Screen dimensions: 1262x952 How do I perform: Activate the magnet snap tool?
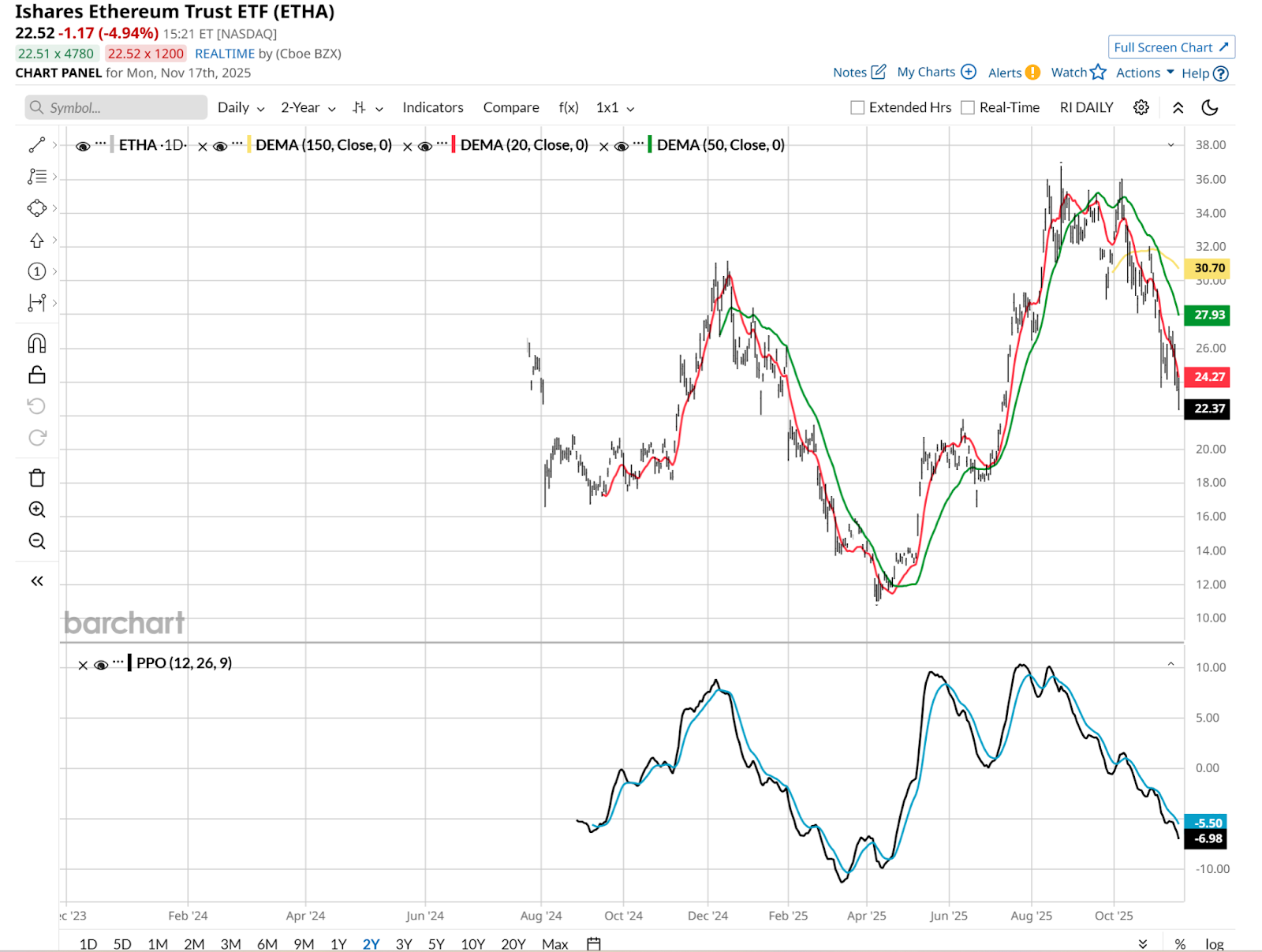tap(37, 343)
